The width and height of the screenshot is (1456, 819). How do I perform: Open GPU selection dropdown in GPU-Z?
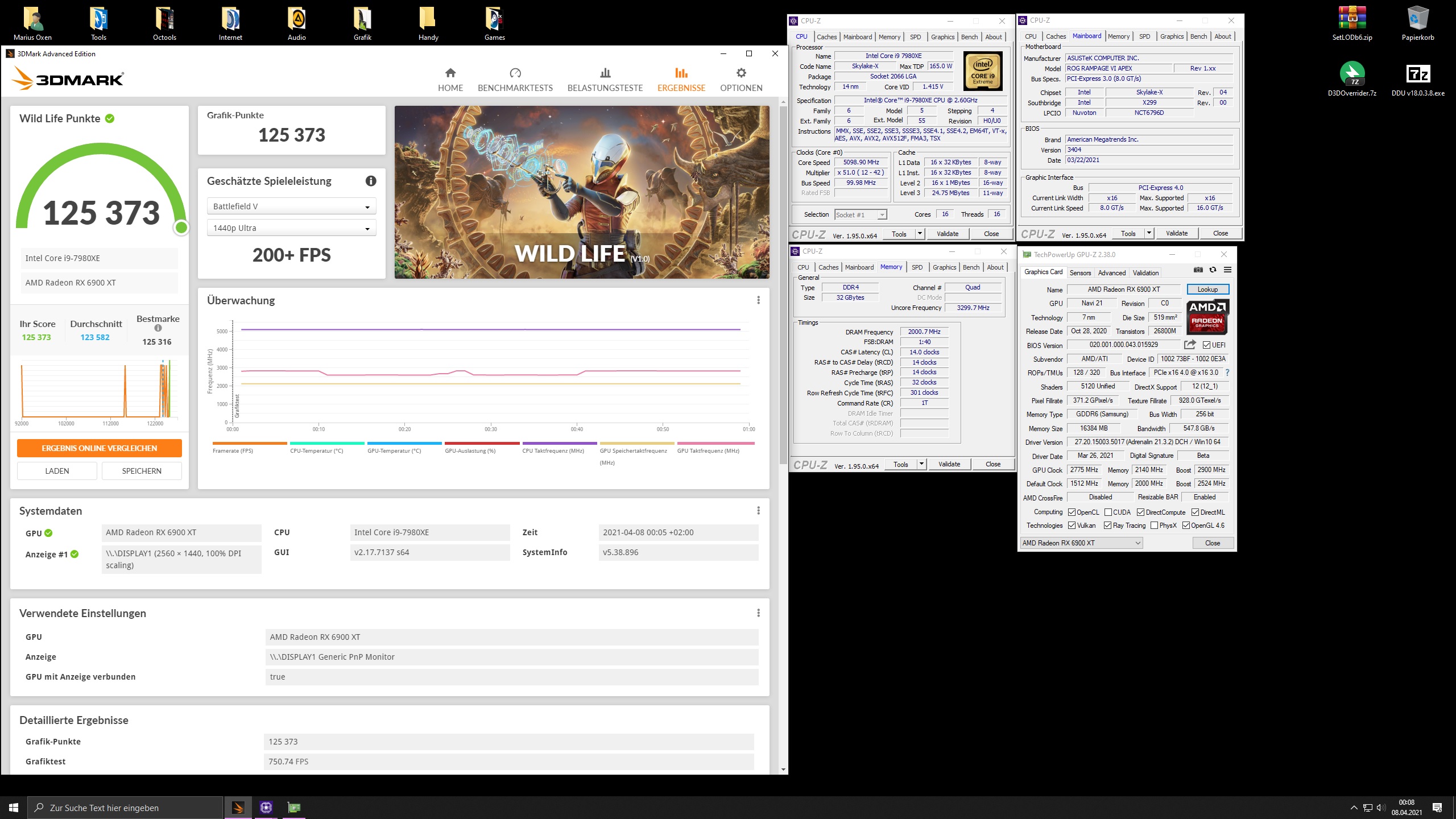coord(1081,543)
